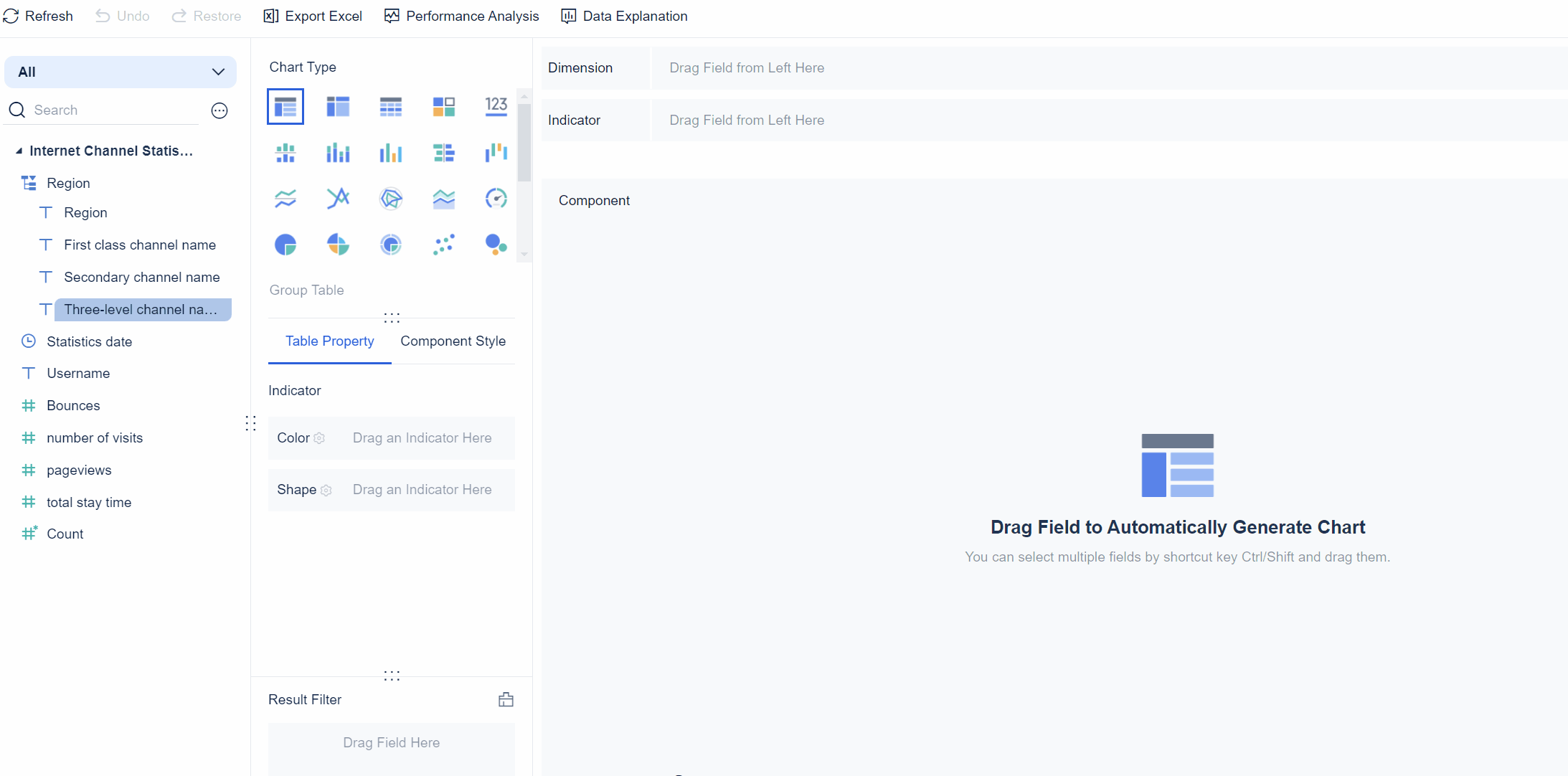This screenshot has width=1568, height=776.
Task: Switch to the Table Property tab
Action: [x=329, y=341]
